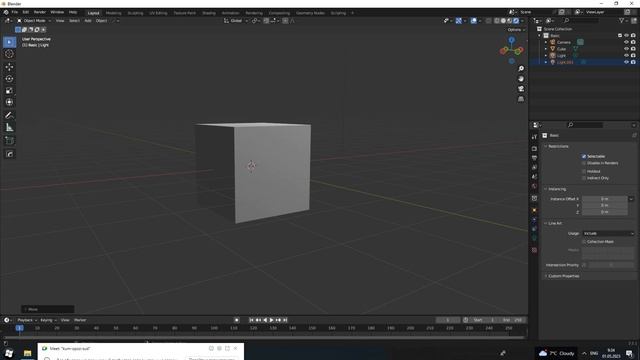Toggle the camera view icon
This screenshot has height=360, width=640.
[x=521, y=89]
